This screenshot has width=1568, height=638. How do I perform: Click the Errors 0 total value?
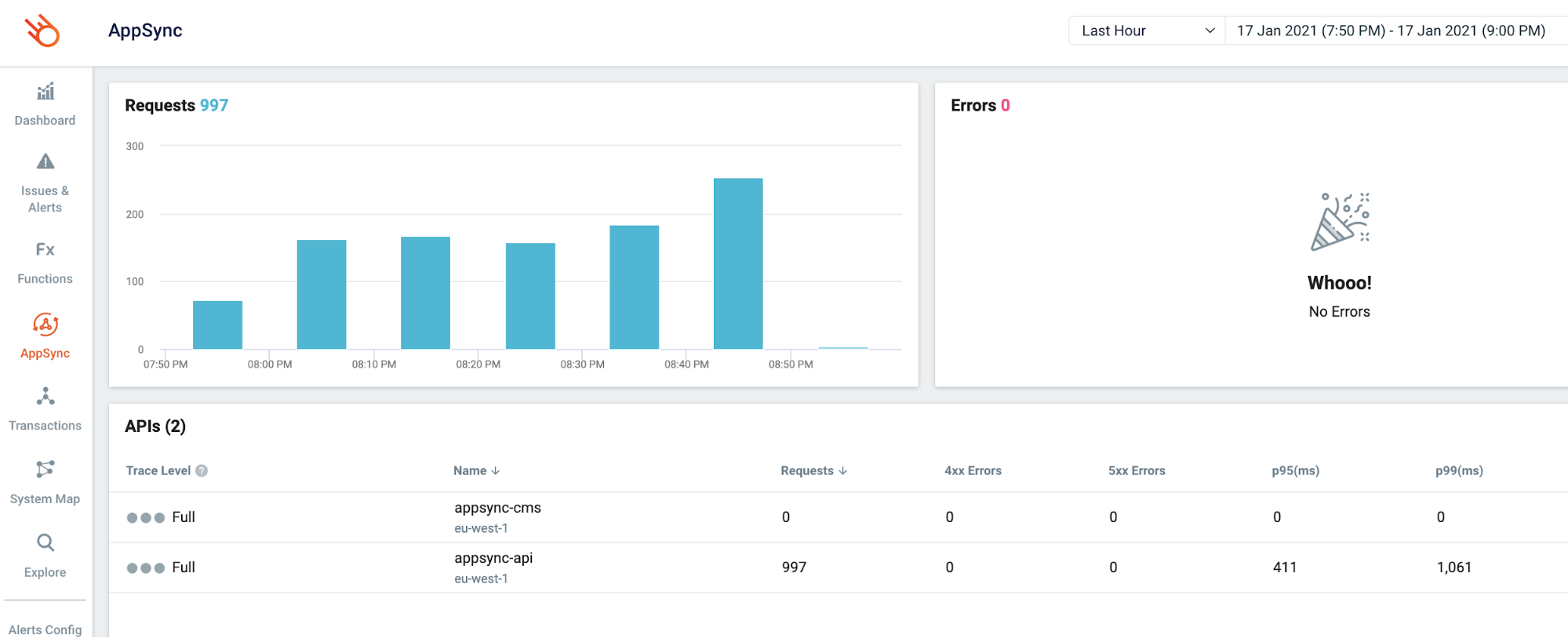click(1005, 105)
